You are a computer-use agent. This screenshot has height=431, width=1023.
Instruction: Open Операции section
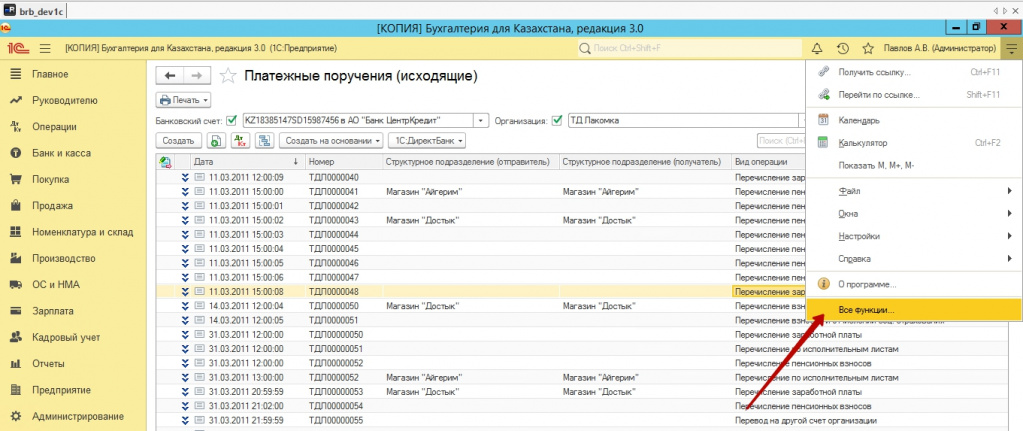click(54, 127)
